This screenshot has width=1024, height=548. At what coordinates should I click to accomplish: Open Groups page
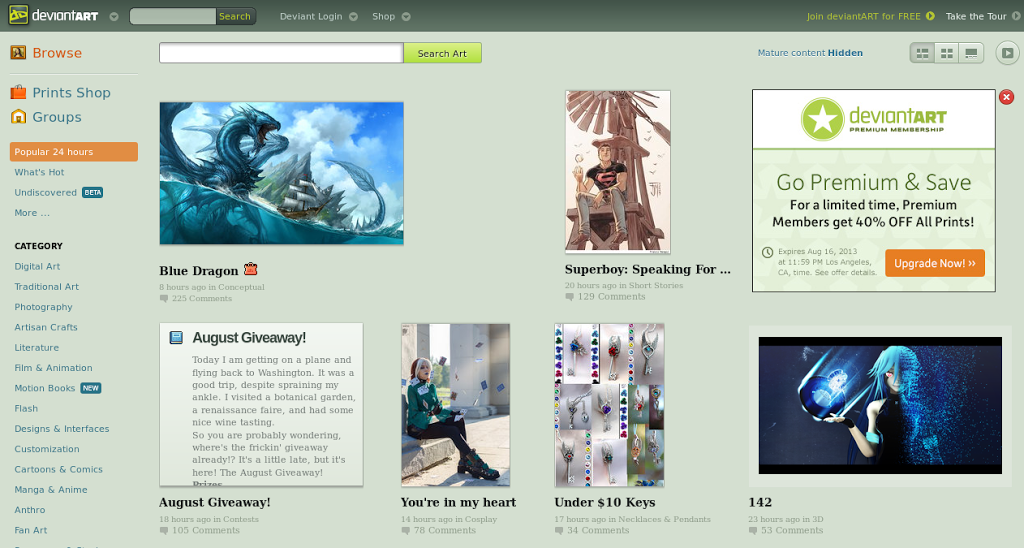point(57,117)
